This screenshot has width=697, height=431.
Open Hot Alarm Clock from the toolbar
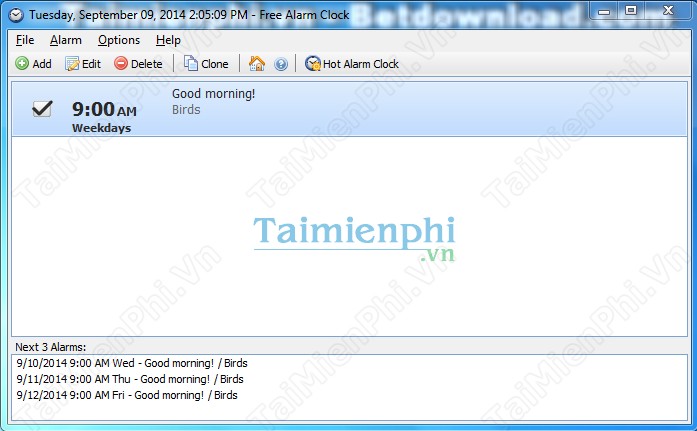coord(351,64)
